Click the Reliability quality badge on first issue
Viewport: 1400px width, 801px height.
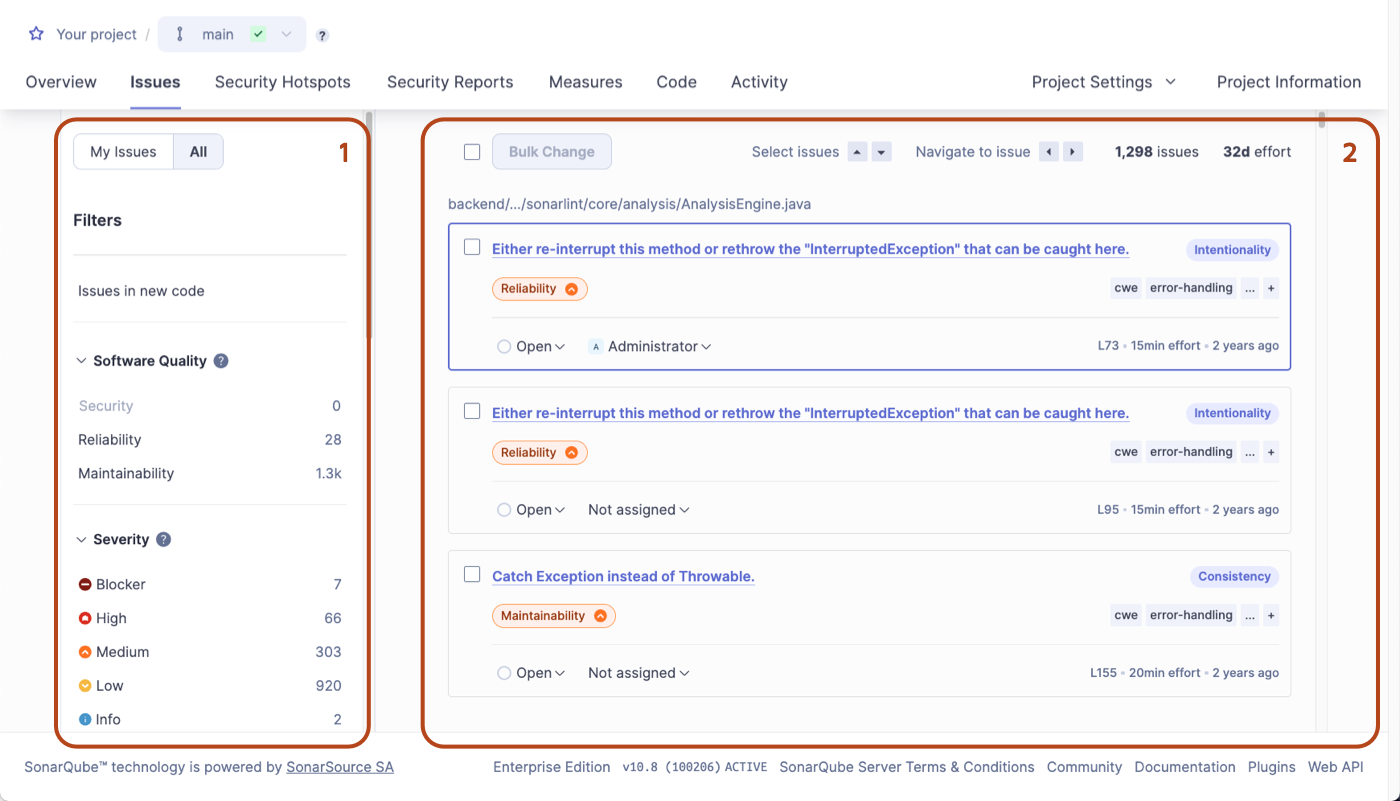coord(539,288)
